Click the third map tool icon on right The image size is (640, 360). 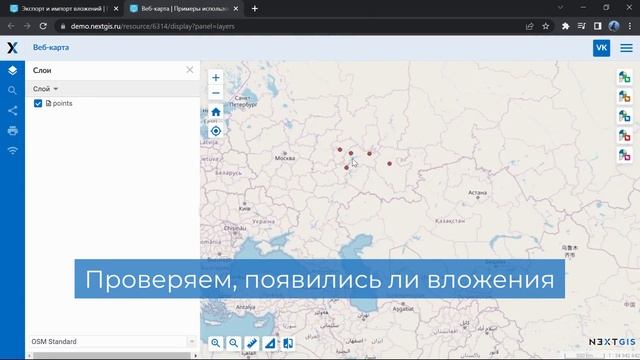[624, 116]
